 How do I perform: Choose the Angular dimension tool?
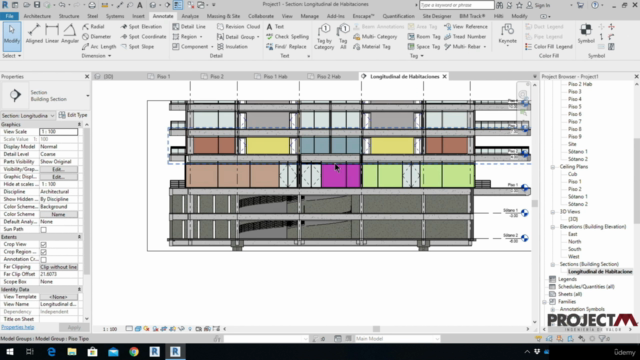69,34
